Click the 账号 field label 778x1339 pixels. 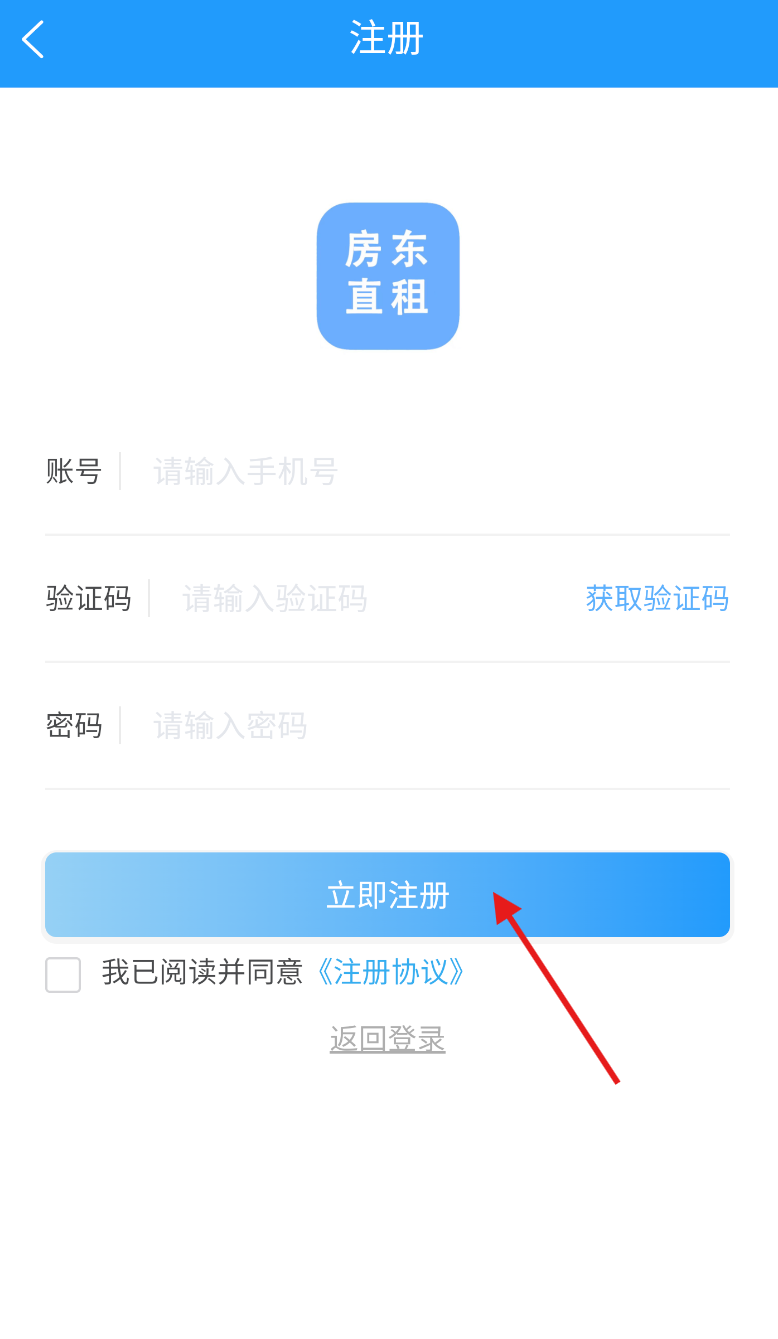click(74, 471)
